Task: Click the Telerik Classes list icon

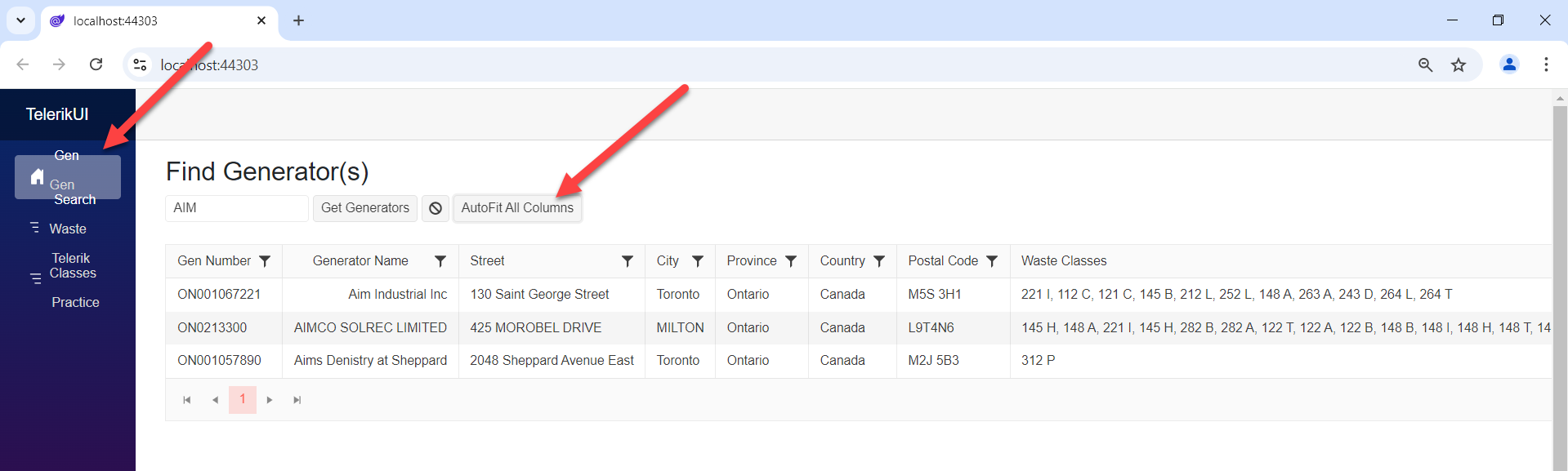Action: pyautogui.click(x=35, y=278)
